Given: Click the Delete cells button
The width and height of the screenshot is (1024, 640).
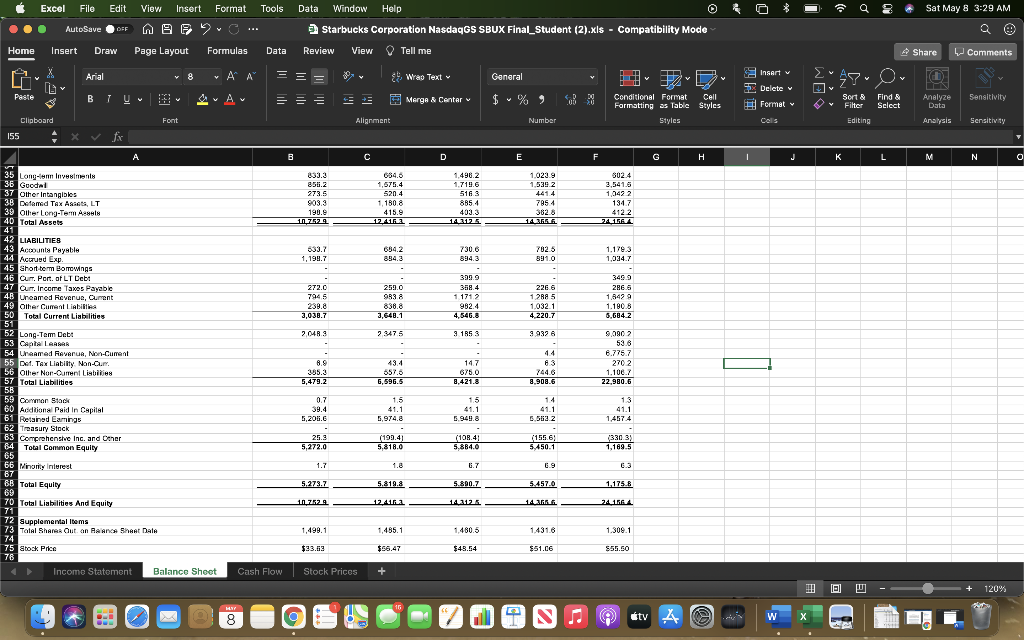Looking at the screenshot, I should (x=769, y=88).
